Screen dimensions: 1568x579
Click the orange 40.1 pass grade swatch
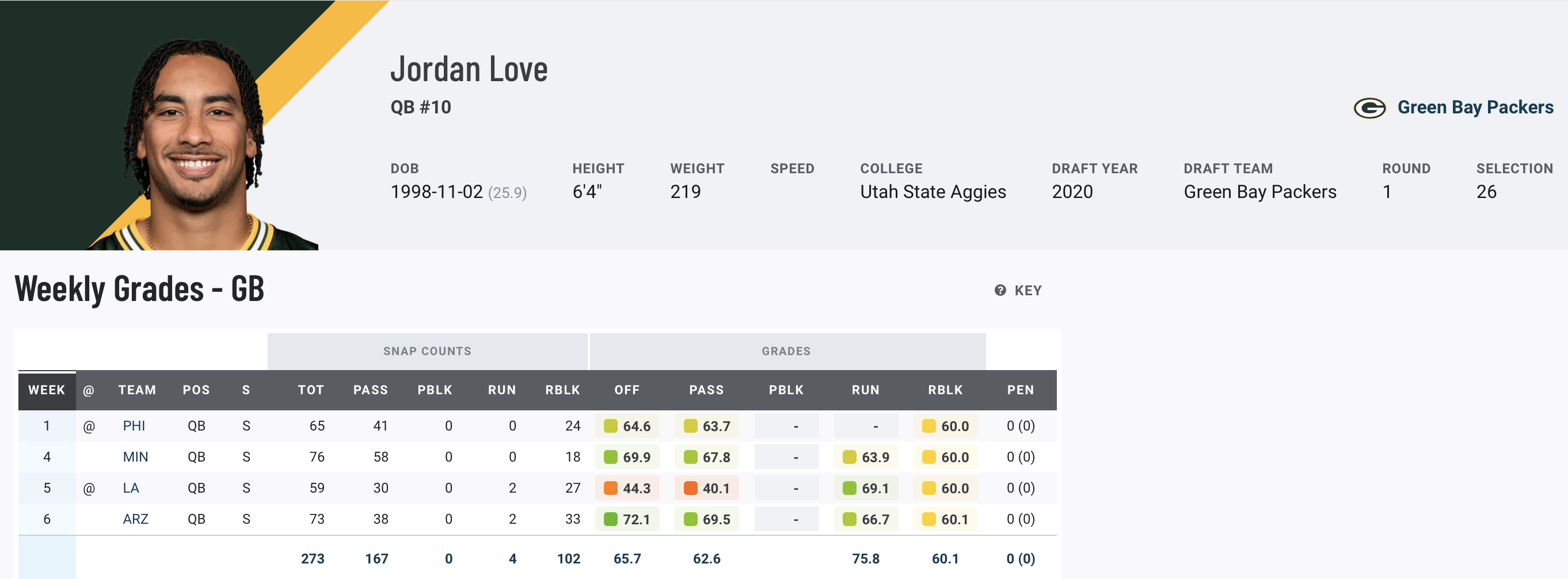point(690,488)
